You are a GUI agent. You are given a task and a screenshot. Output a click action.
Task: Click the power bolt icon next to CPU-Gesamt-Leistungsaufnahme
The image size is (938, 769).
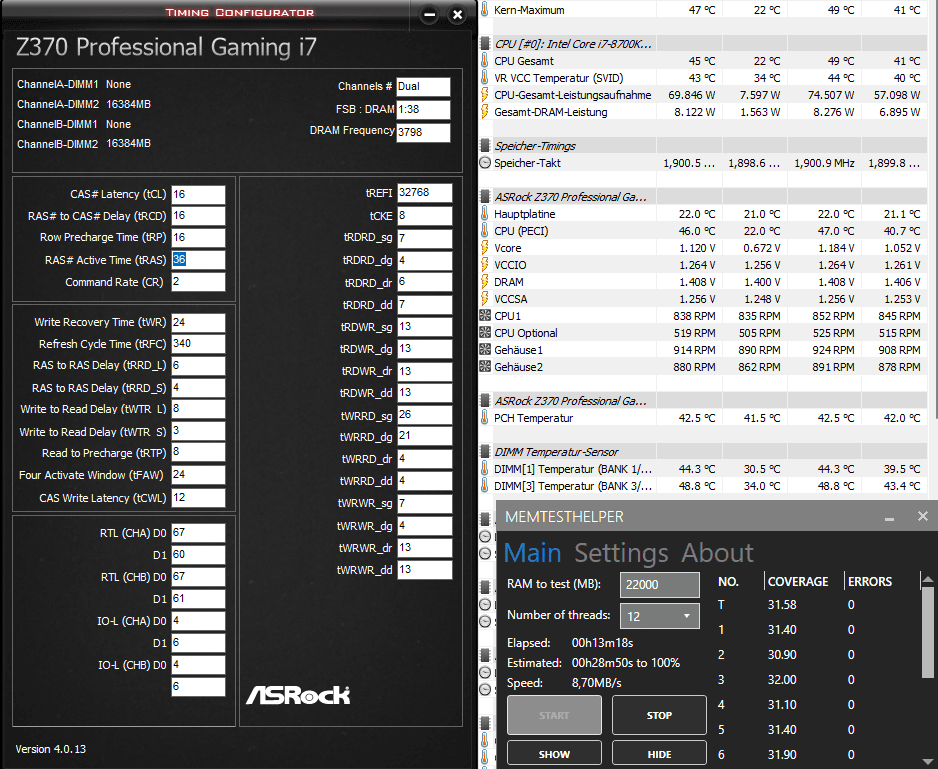(x=485, y=95)
